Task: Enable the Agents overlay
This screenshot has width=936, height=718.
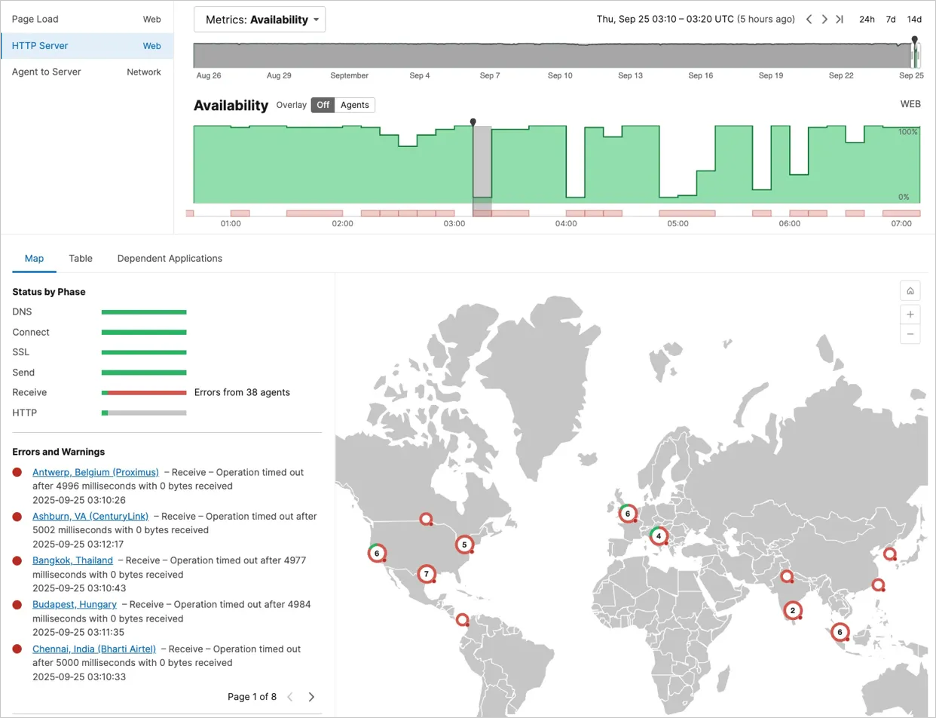Action: [355, 104]
